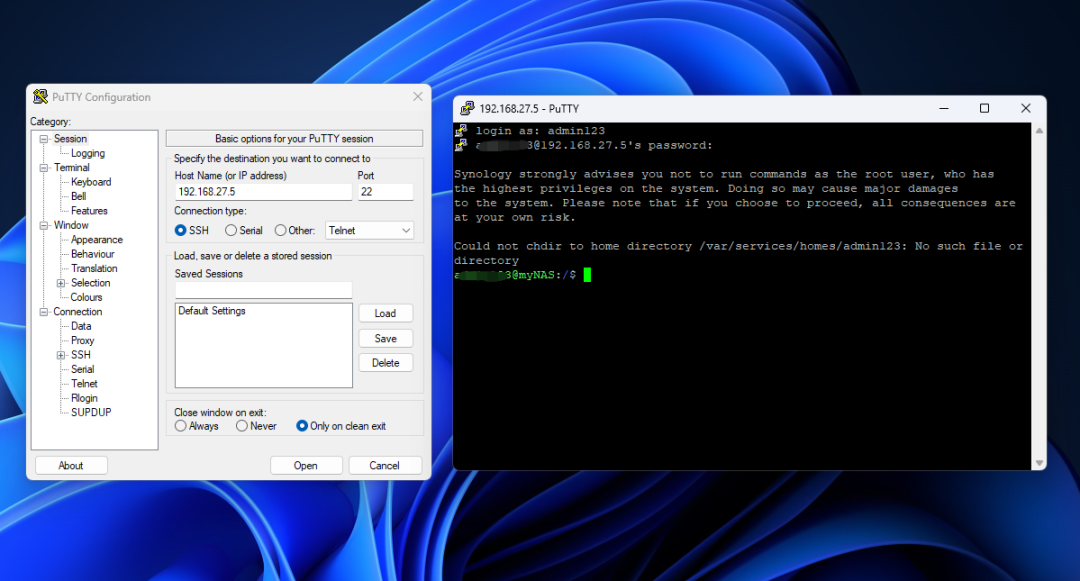The width and height of the screenshot is (1080, 581).
Task: Click the Open button to connect
Action: tap(306, 465)
